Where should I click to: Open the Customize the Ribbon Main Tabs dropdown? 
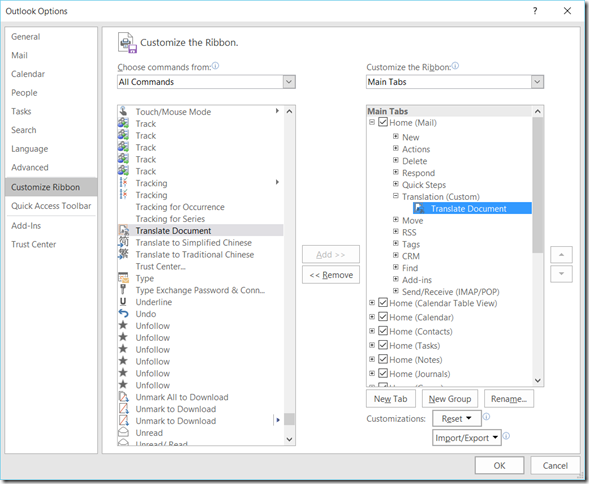pyautogui.click(x=537, y=82)
